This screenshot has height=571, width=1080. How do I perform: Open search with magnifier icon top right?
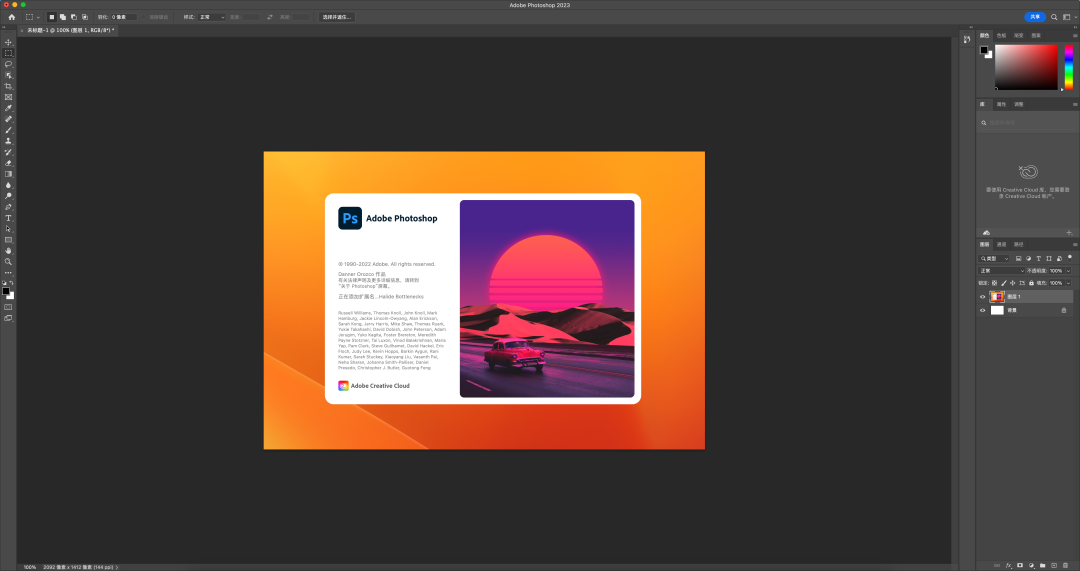click(1054, 17)
